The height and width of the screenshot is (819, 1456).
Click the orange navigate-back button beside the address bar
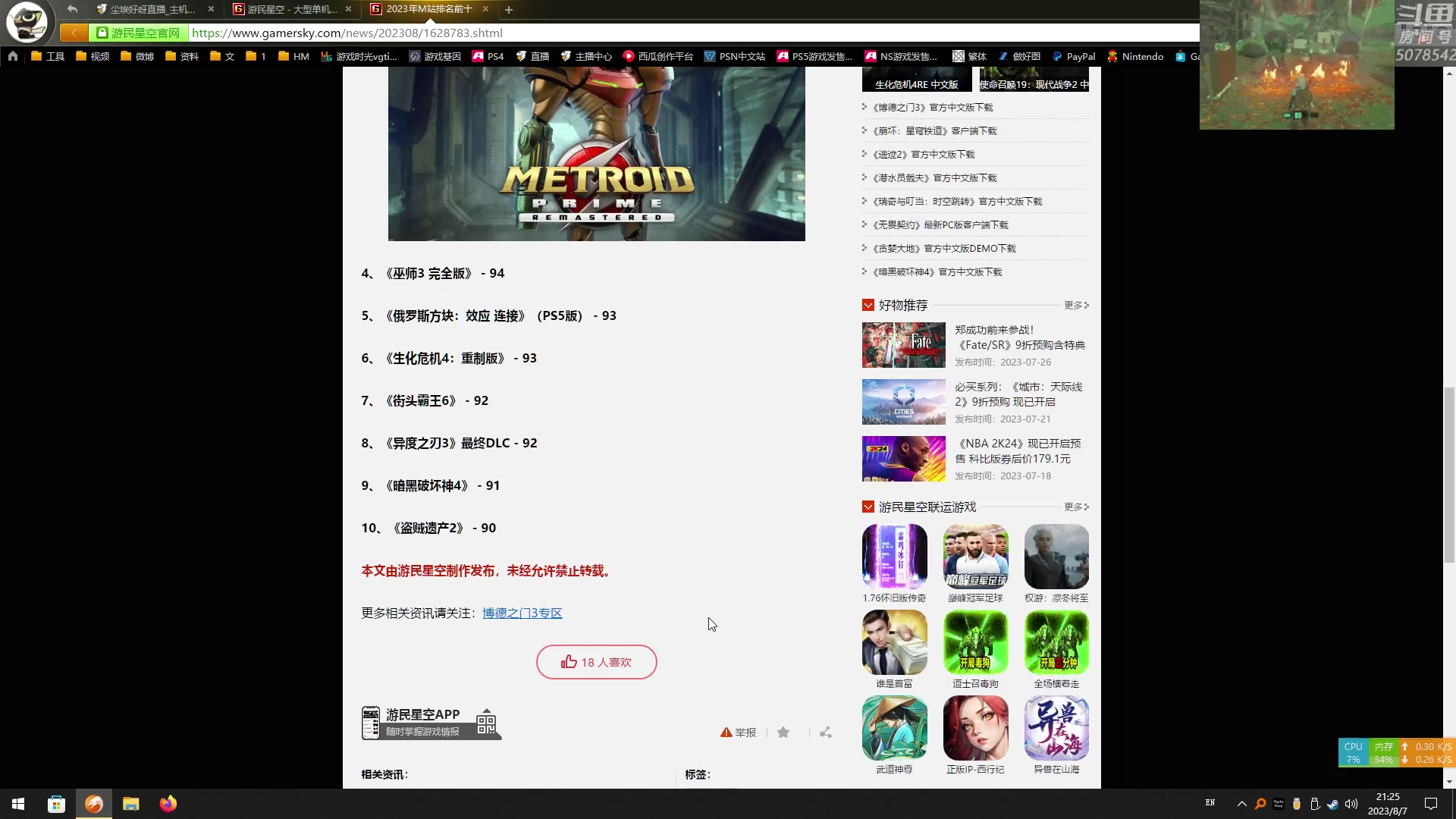coord(74,33)
